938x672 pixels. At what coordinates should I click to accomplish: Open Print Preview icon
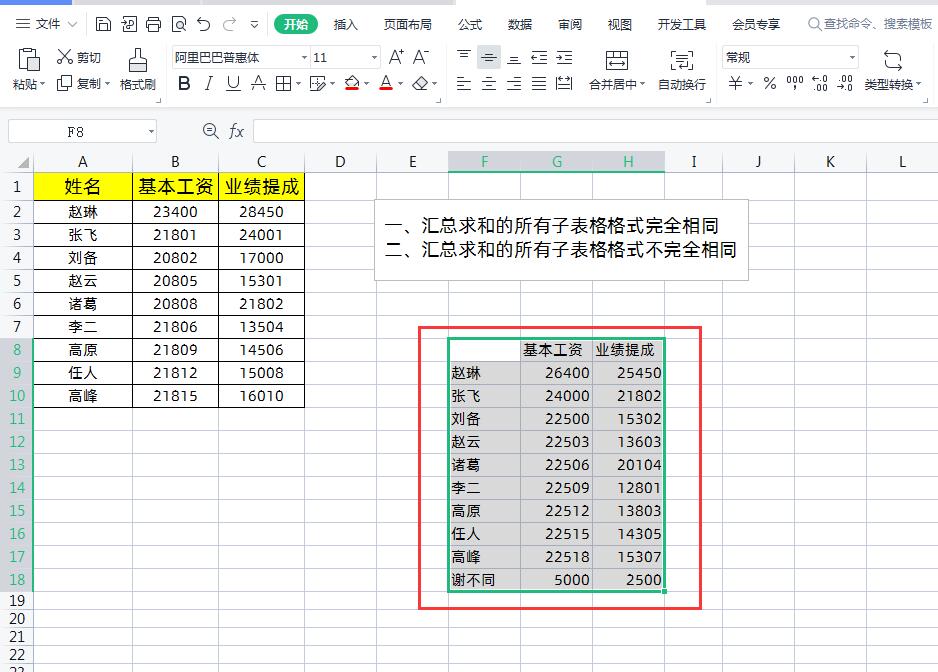pos(179,25)
